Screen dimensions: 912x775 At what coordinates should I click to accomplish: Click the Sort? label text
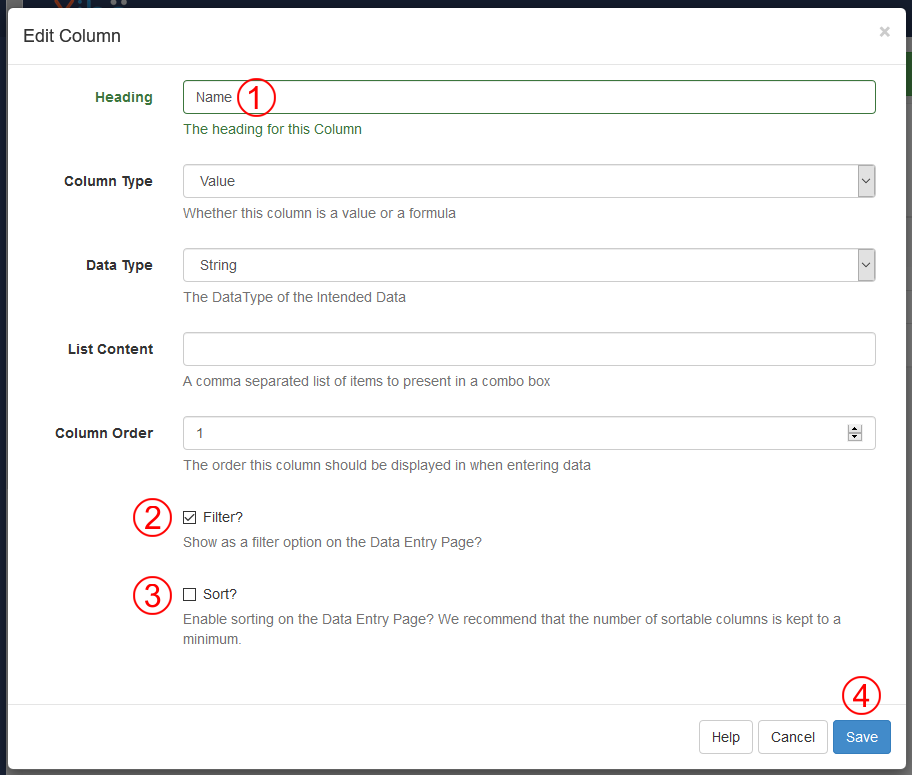tap(220, 594)
